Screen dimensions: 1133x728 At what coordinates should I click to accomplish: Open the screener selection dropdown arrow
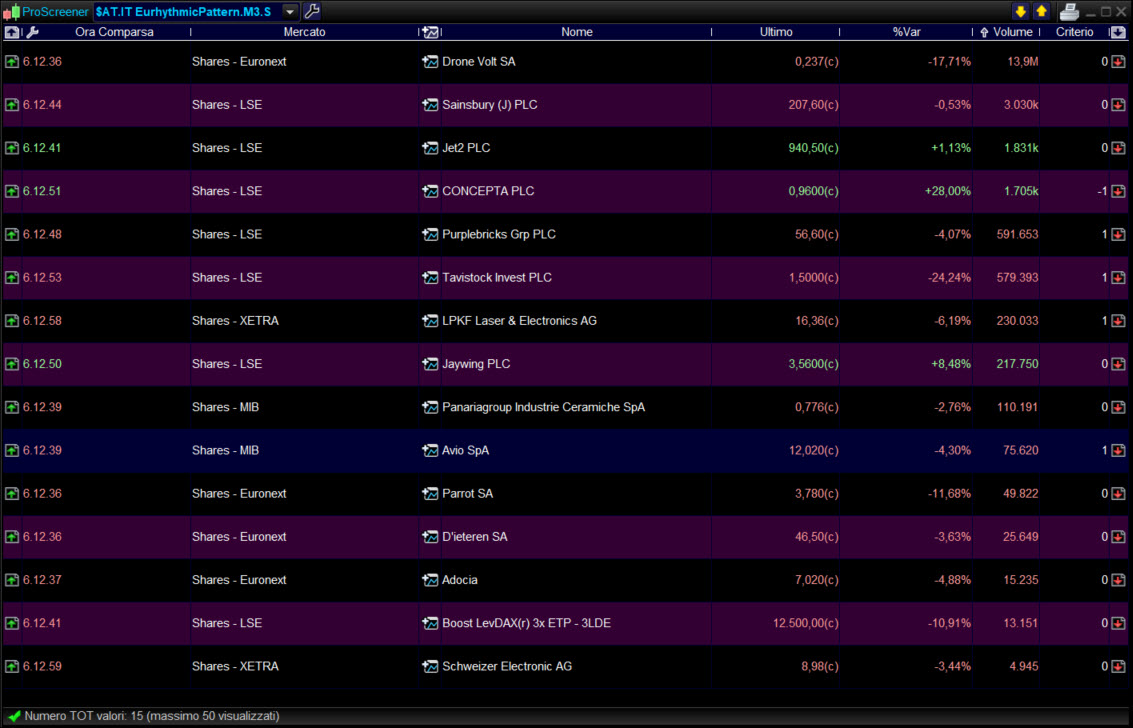290,12
